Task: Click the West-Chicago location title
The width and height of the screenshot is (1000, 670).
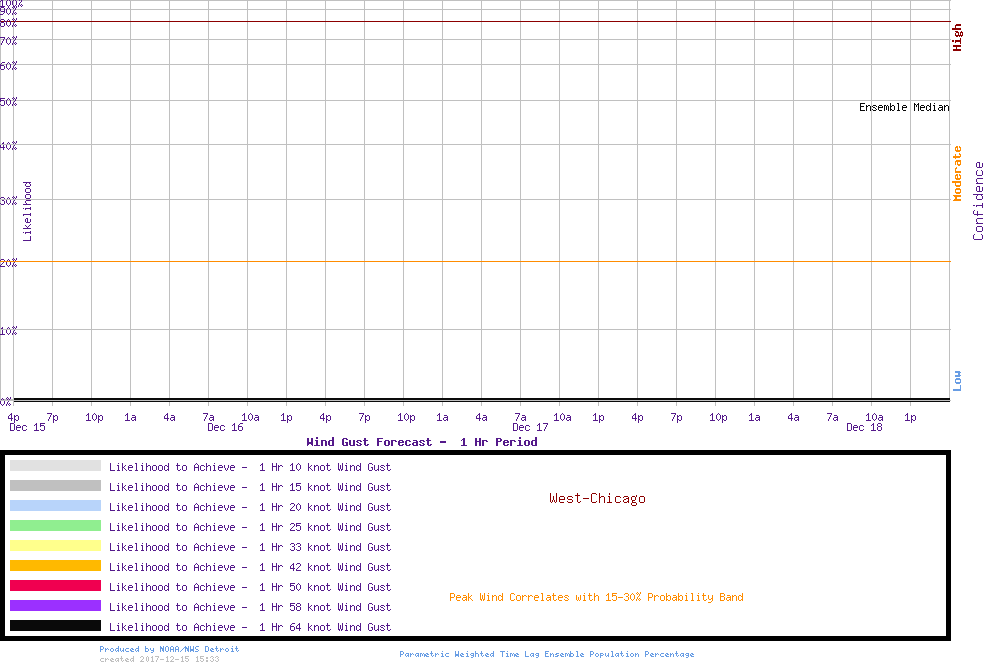Action: click(x=597, y=498)
